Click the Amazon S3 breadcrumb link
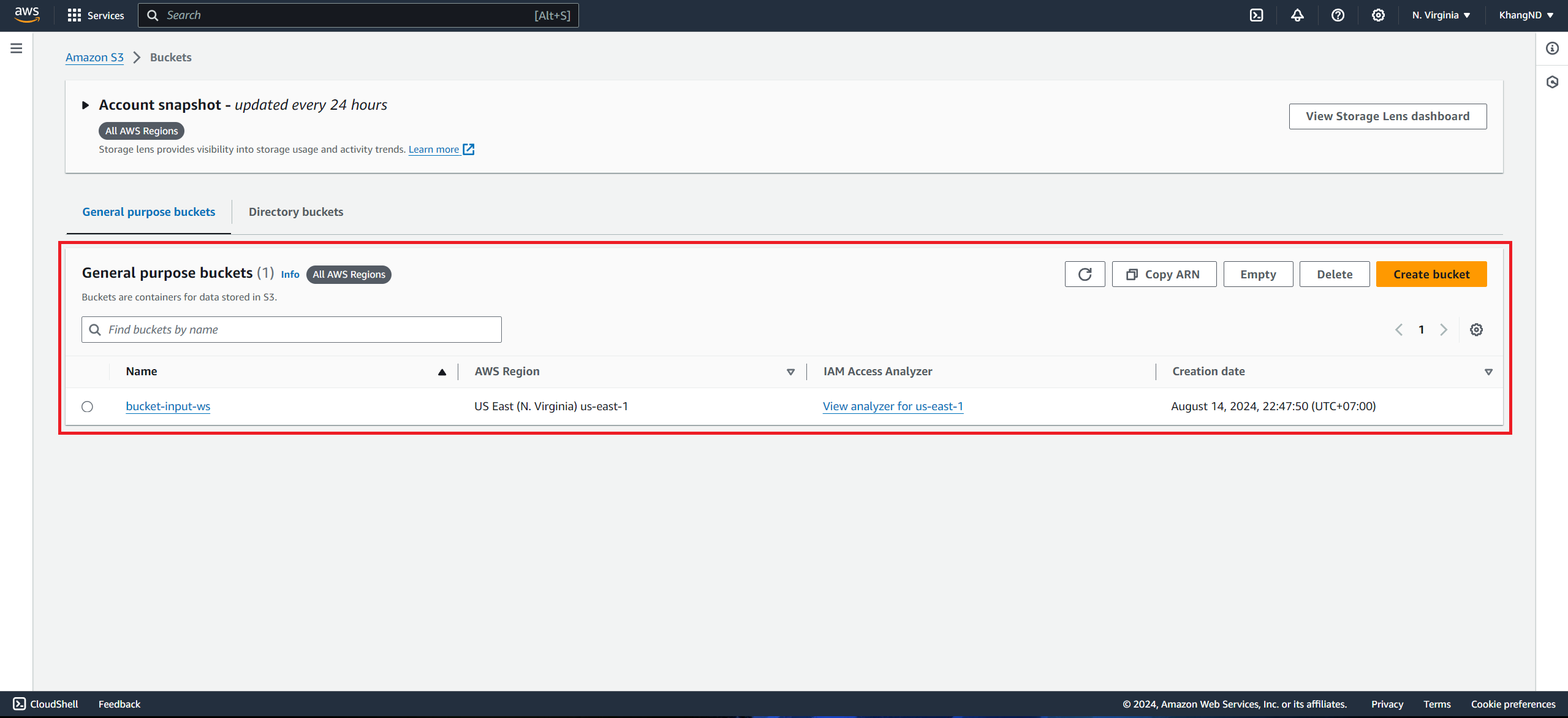 (x=94, y=57)
